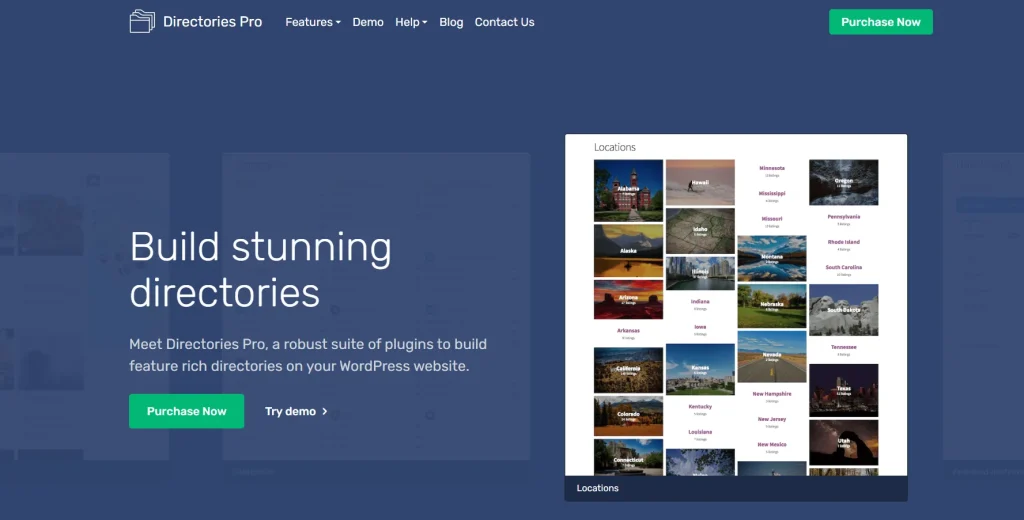Click the Louisiana text link
This screenshot has width=1024, height=520.
pyautogui.click(x=700, y=432)
